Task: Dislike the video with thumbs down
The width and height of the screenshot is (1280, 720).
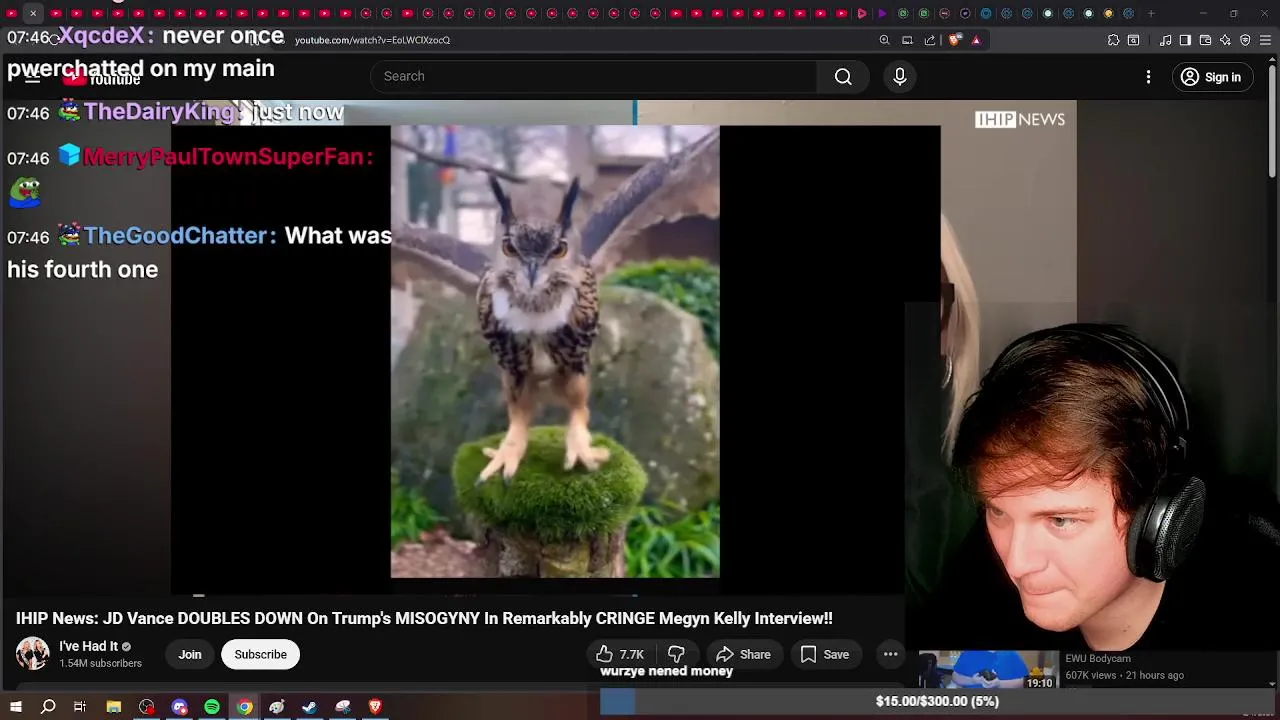Action: click(677, 655)
